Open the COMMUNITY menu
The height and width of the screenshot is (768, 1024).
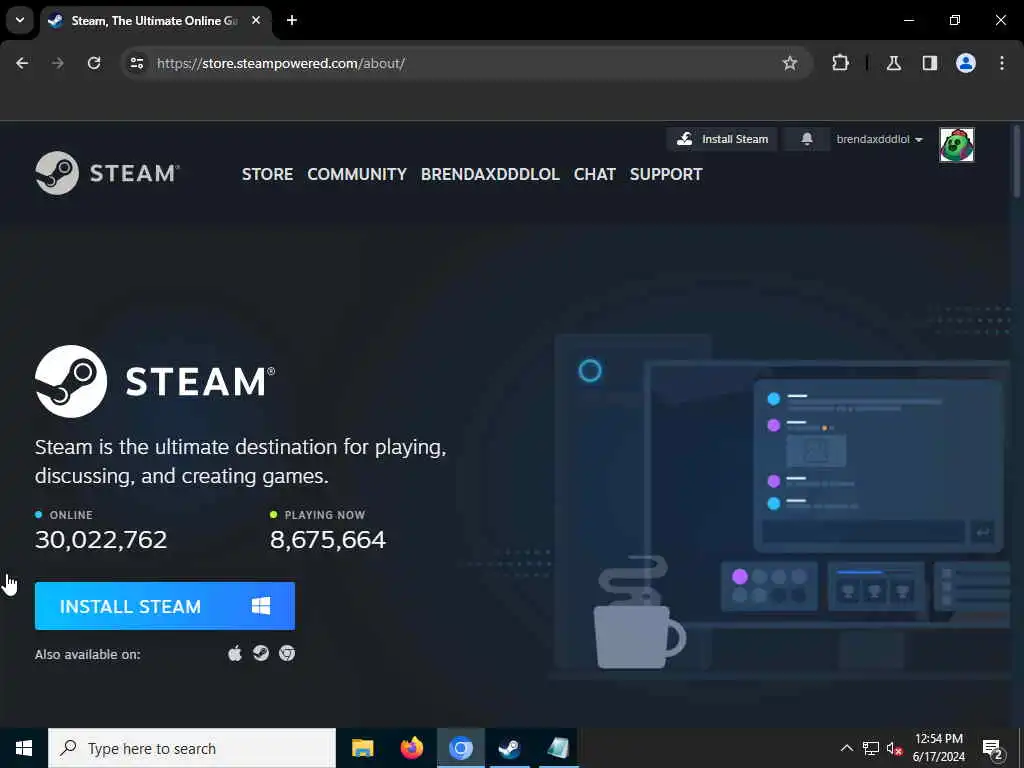357,174
